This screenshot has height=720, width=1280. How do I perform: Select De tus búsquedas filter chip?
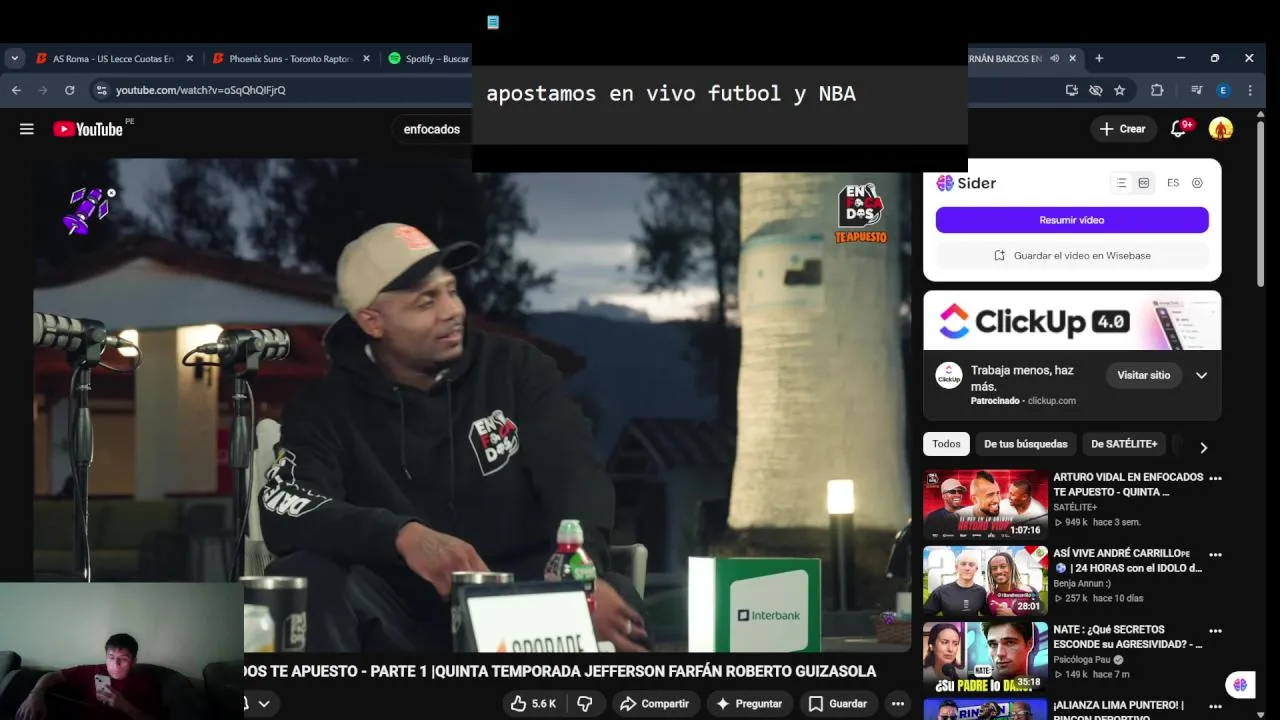pos(1025,444)
